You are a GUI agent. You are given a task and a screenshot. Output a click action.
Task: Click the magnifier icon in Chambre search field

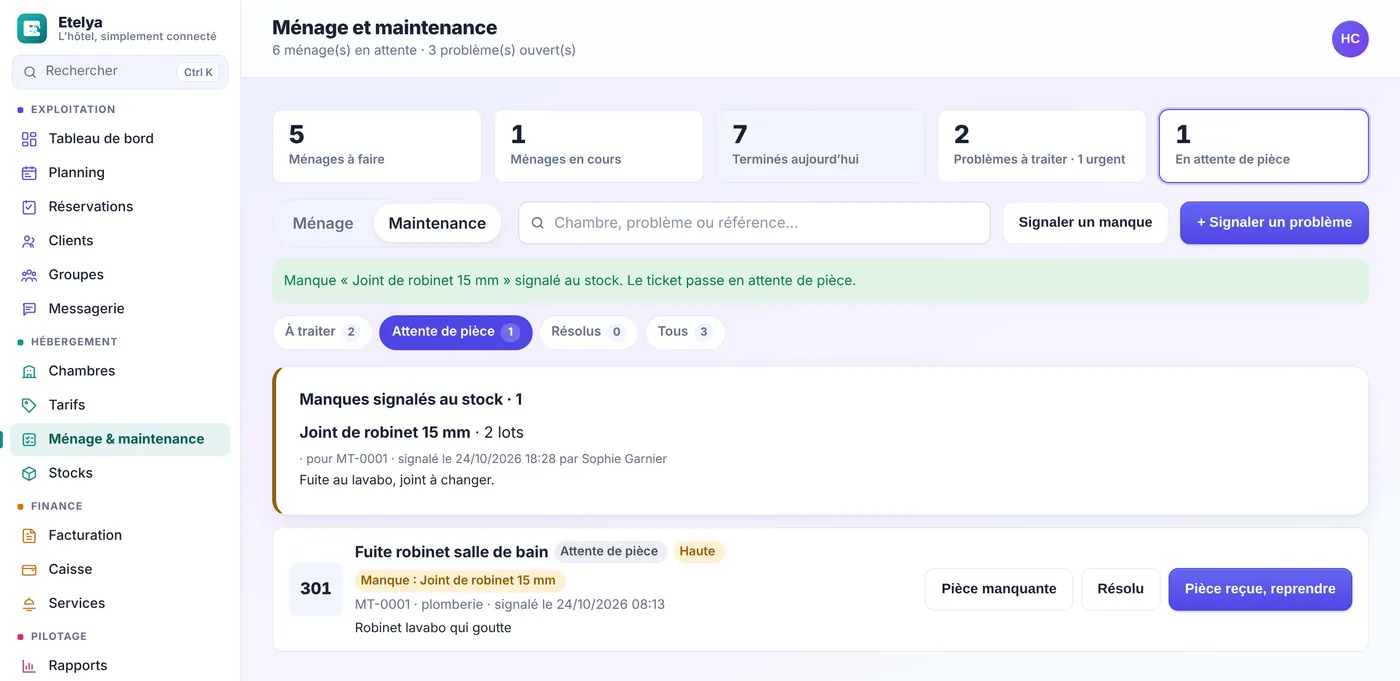pos(538,223)
